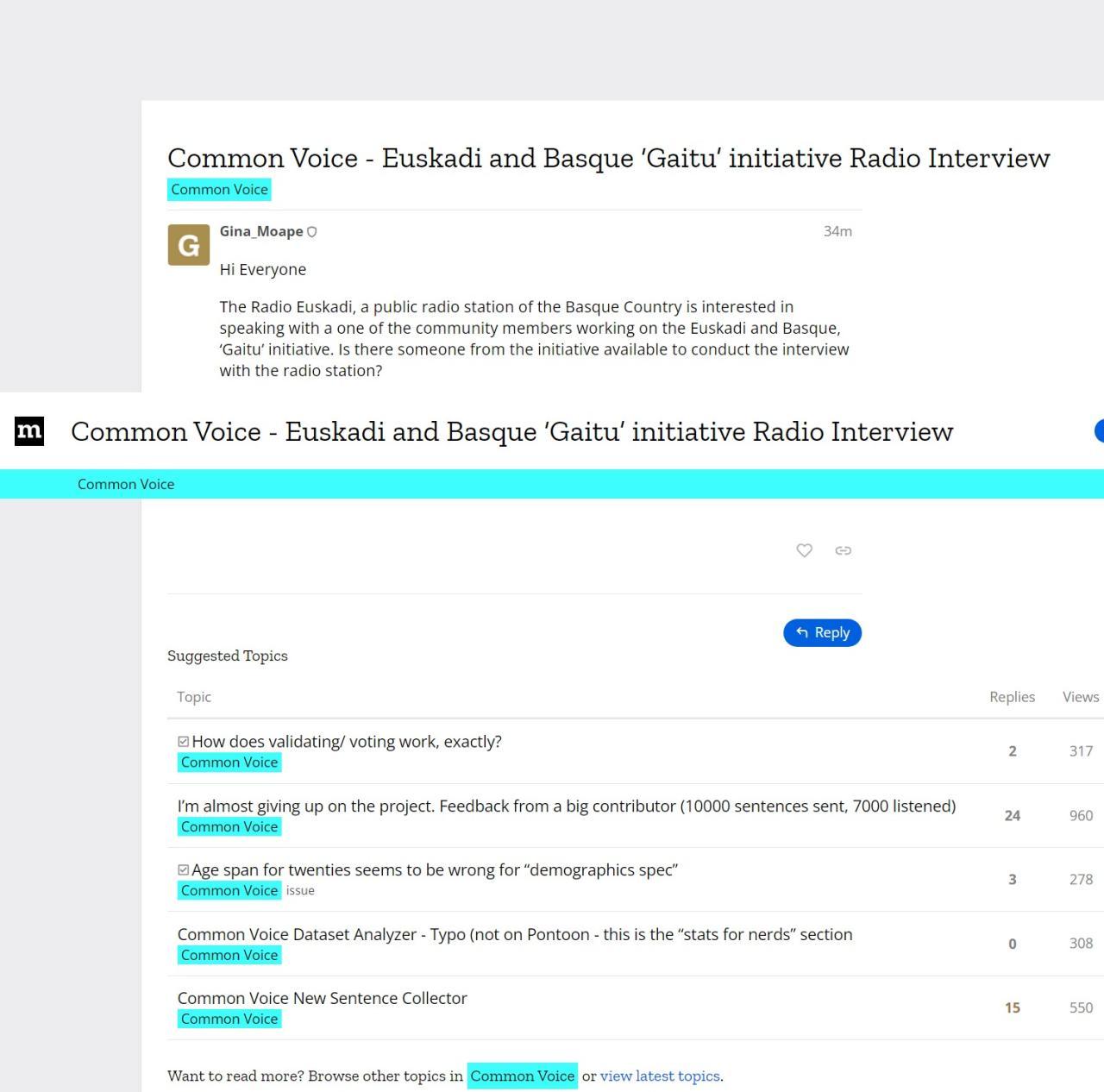Click the view count '960'

1081,815
